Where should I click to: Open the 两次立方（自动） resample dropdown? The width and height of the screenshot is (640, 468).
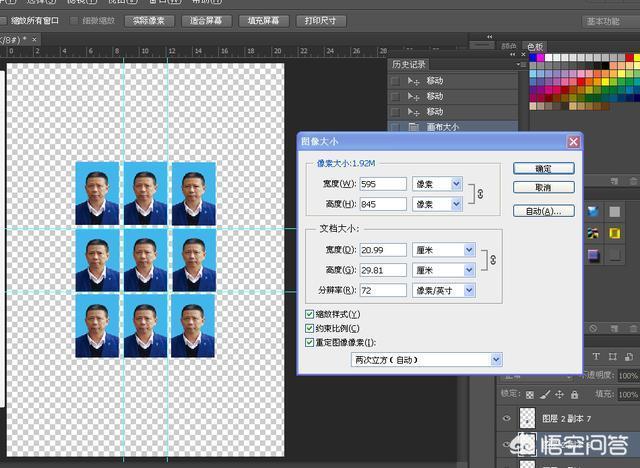click(427, 360)
